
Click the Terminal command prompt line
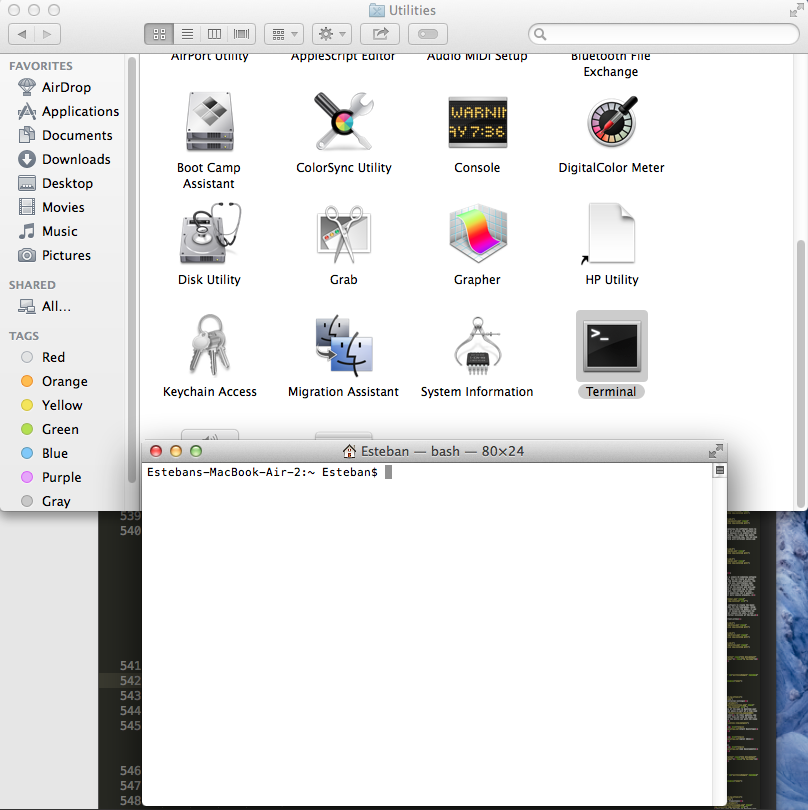click(269, 472)
